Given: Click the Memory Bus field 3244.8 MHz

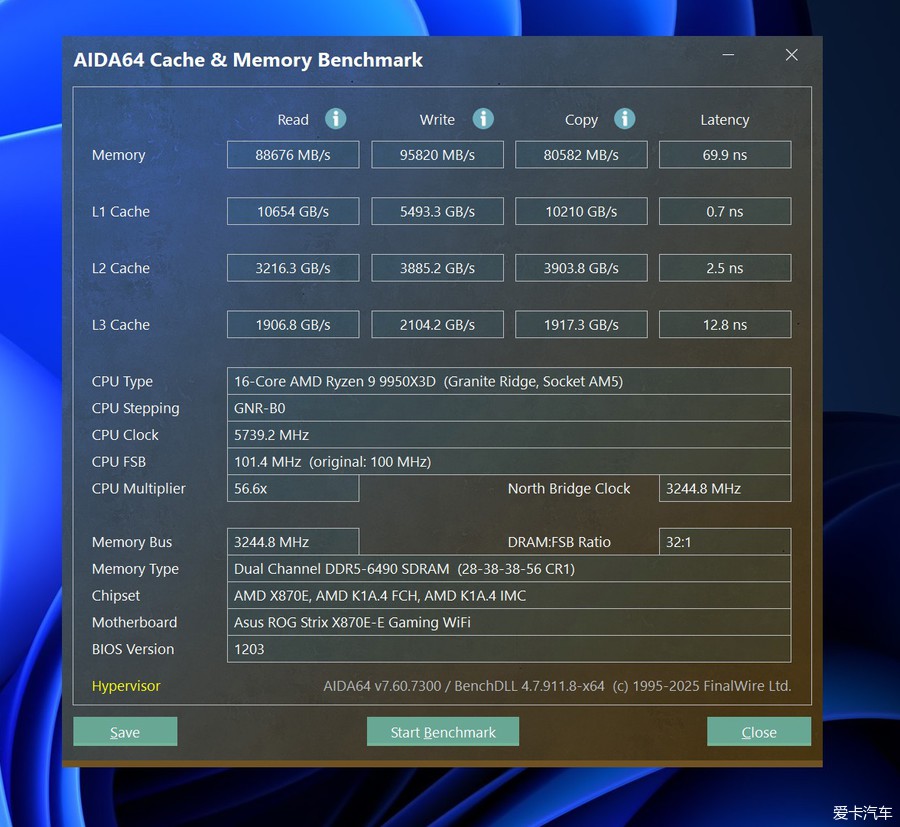Looking at the screenshot, I should point(293,542).
